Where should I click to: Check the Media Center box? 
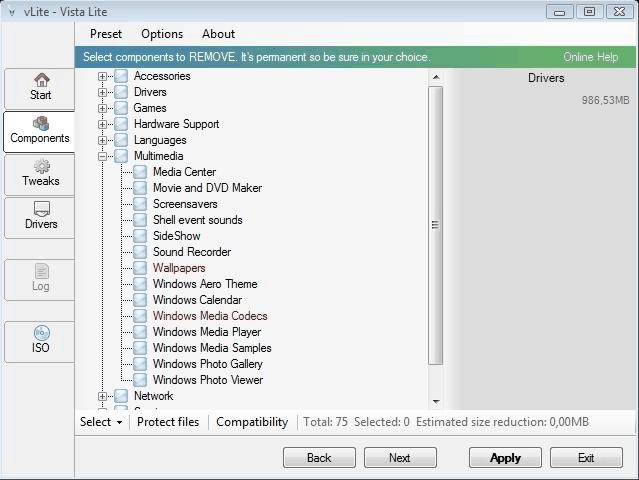tap(140, 172)
